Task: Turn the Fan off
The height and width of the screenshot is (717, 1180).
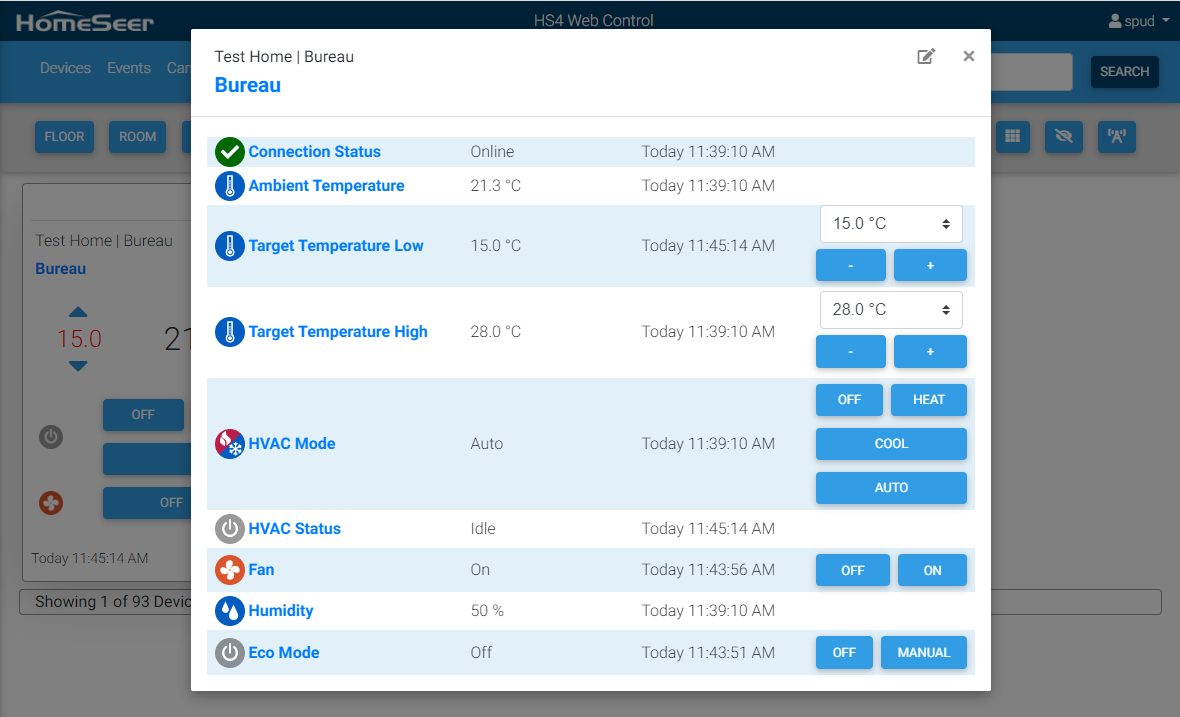Action: (852, 570)
